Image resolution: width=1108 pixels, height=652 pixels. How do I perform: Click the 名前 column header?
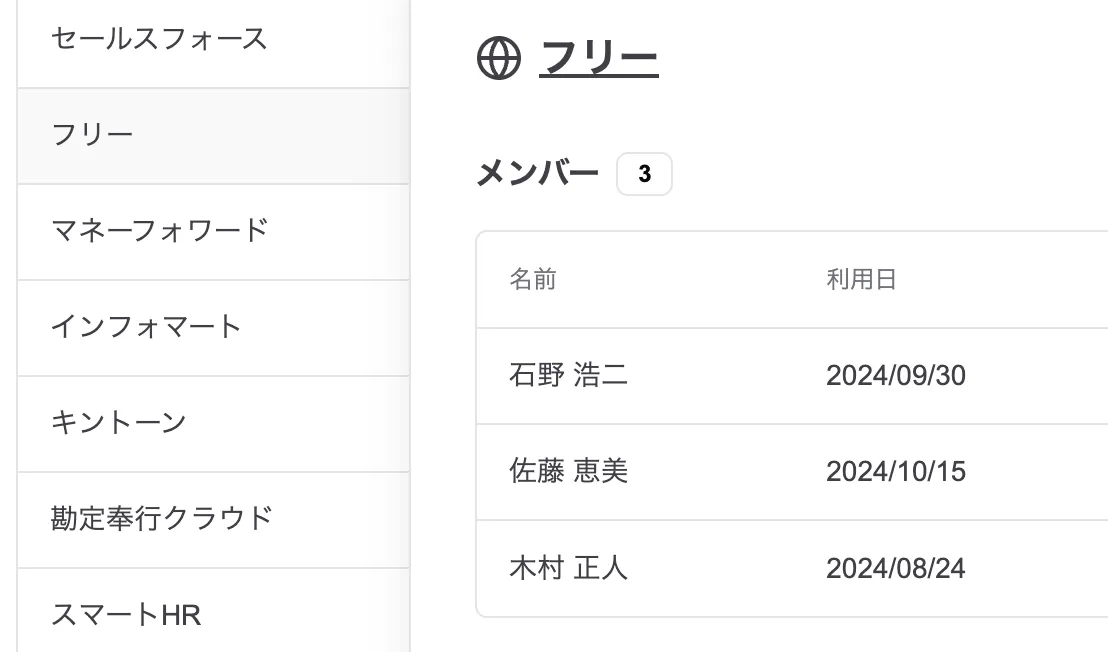[533, 280]
